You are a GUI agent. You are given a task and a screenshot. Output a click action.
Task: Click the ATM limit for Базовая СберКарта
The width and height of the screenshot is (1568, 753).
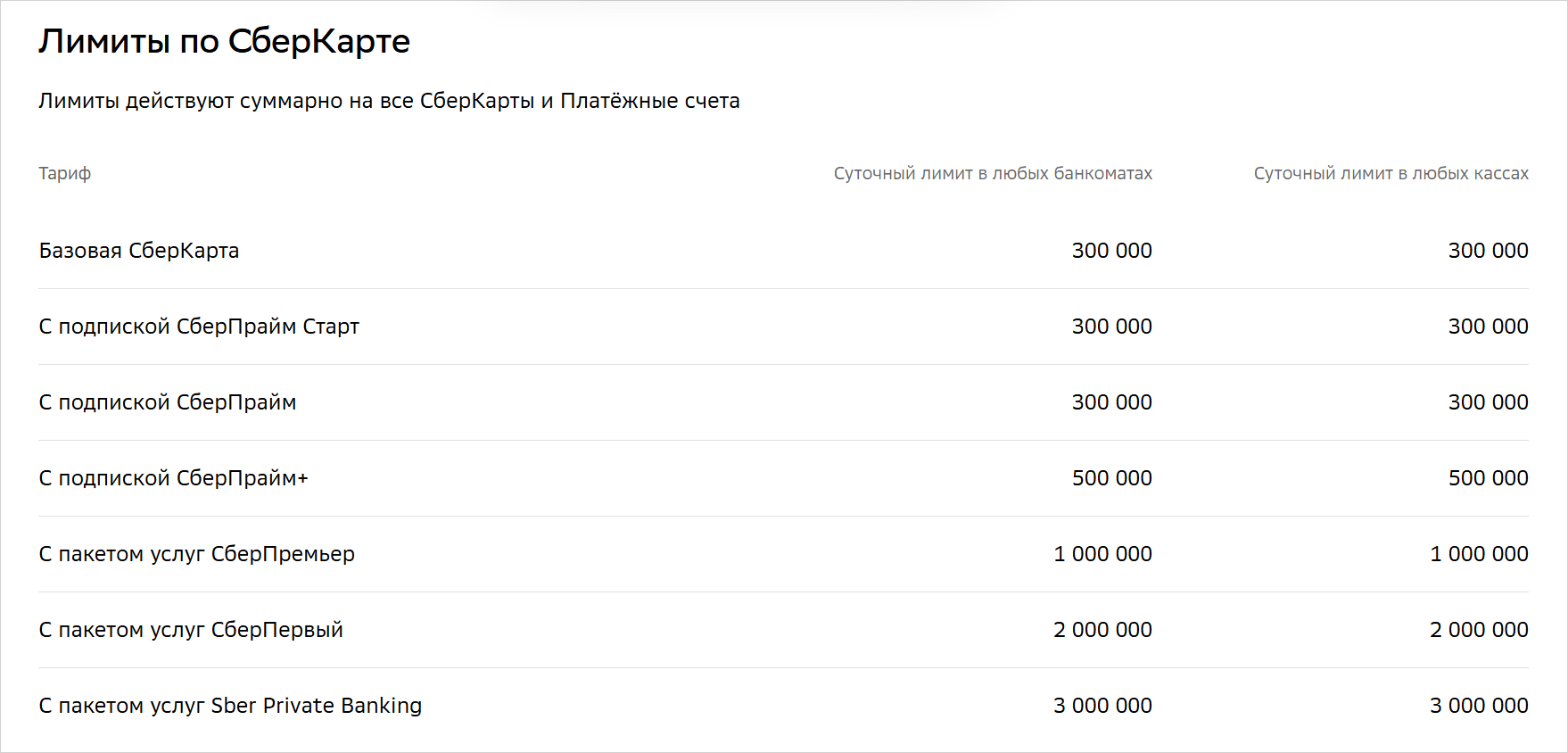1111,251
